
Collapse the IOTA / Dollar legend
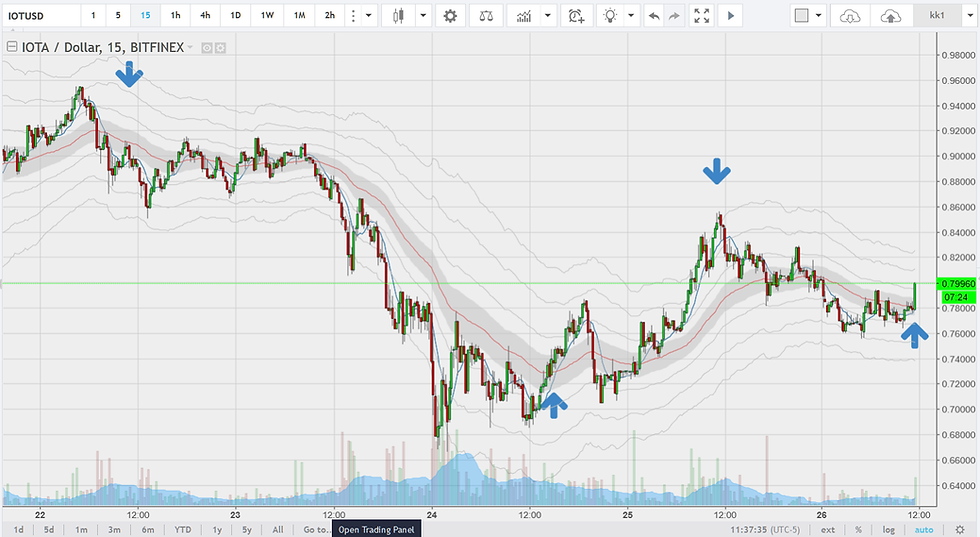click(x=11, y=47)
